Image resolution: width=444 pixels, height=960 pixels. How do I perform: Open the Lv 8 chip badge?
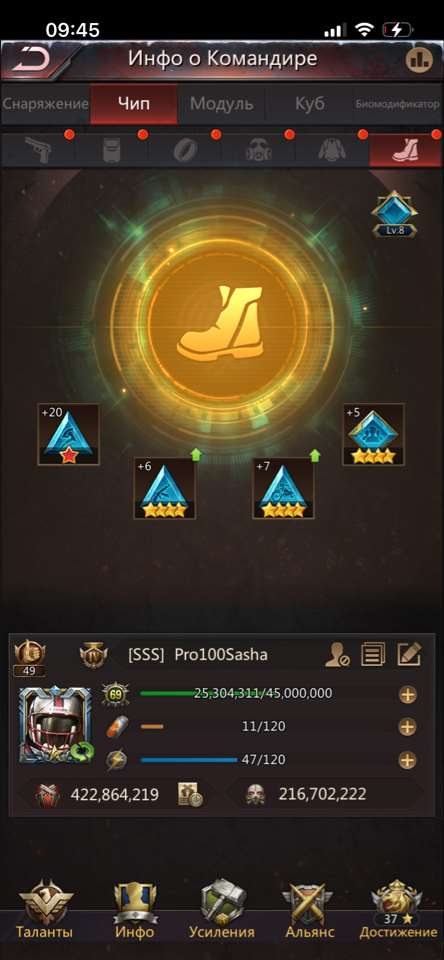394,214
